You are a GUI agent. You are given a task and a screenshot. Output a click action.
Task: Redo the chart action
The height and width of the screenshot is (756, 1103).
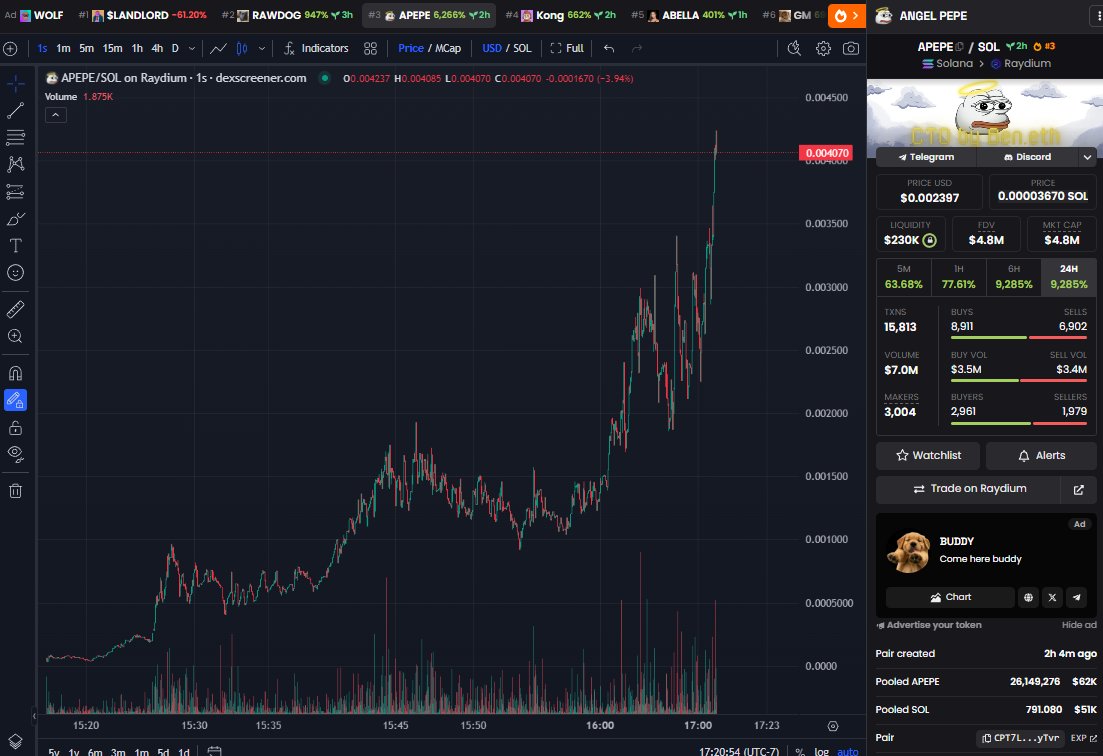point(637,49)
